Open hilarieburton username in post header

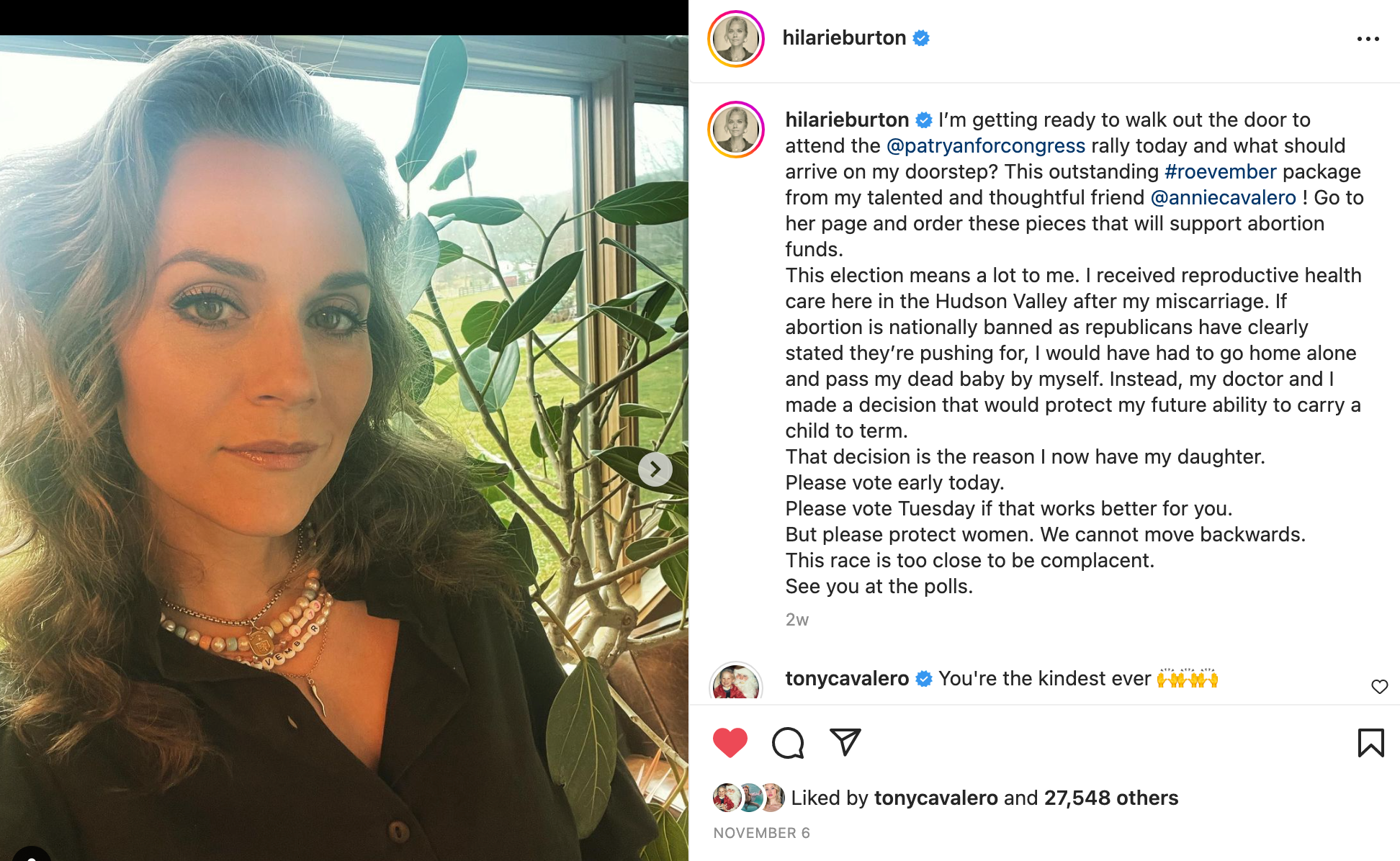(844, 37)
